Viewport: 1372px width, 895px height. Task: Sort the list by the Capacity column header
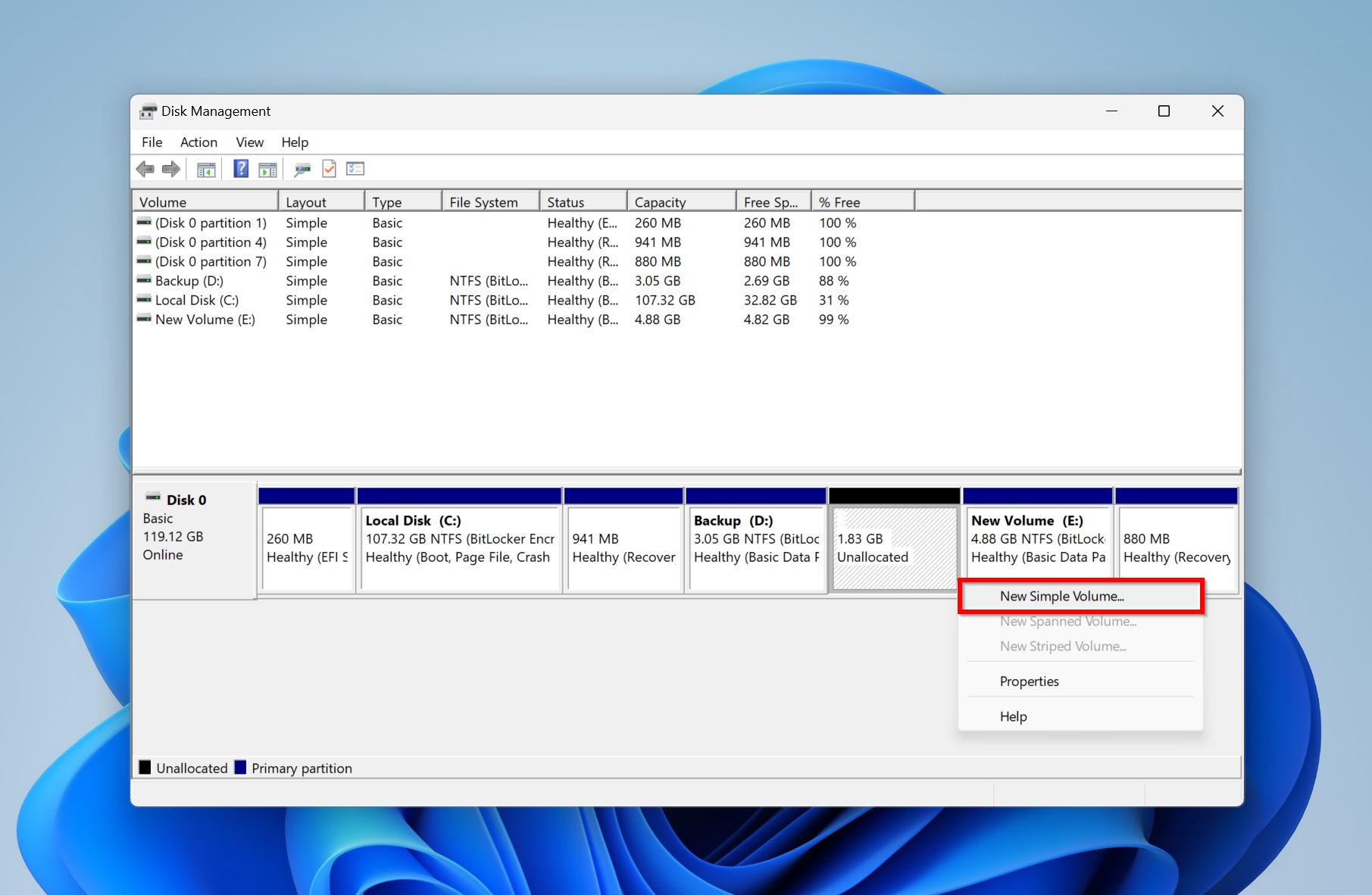(x=659, y=202)
